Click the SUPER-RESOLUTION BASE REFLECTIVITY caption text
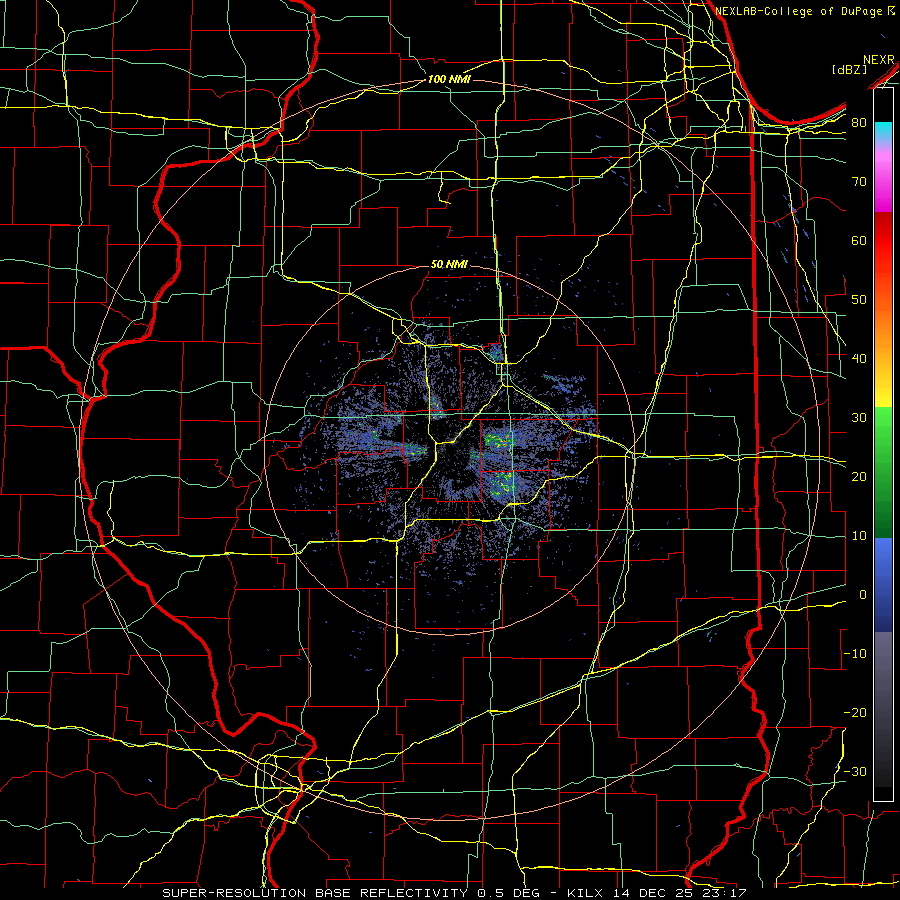The width and height of the screenshot is (900, 900). coord(315,893)
